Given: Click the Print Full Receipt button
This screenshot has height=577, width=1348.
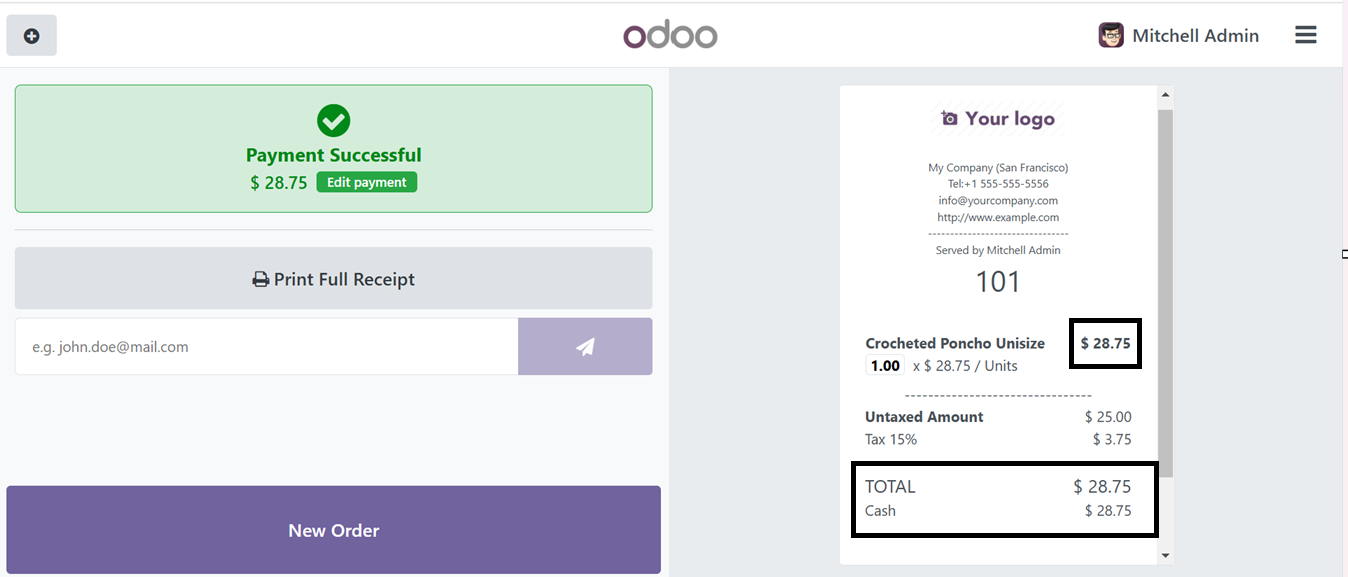Looking at the screenshot, I should pyautogui.click(x=334, y=279).
